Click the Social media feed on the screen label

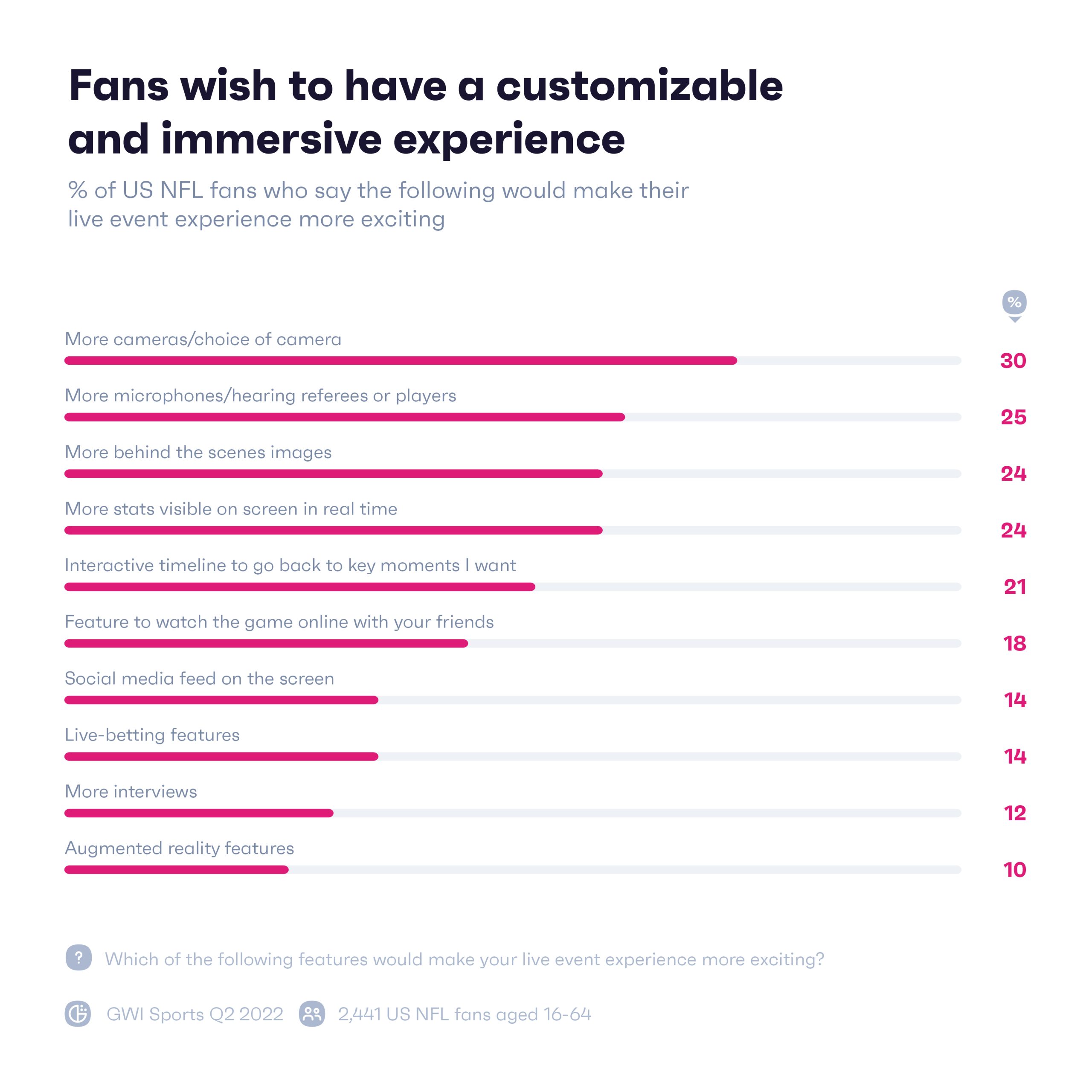click(199, 678)
